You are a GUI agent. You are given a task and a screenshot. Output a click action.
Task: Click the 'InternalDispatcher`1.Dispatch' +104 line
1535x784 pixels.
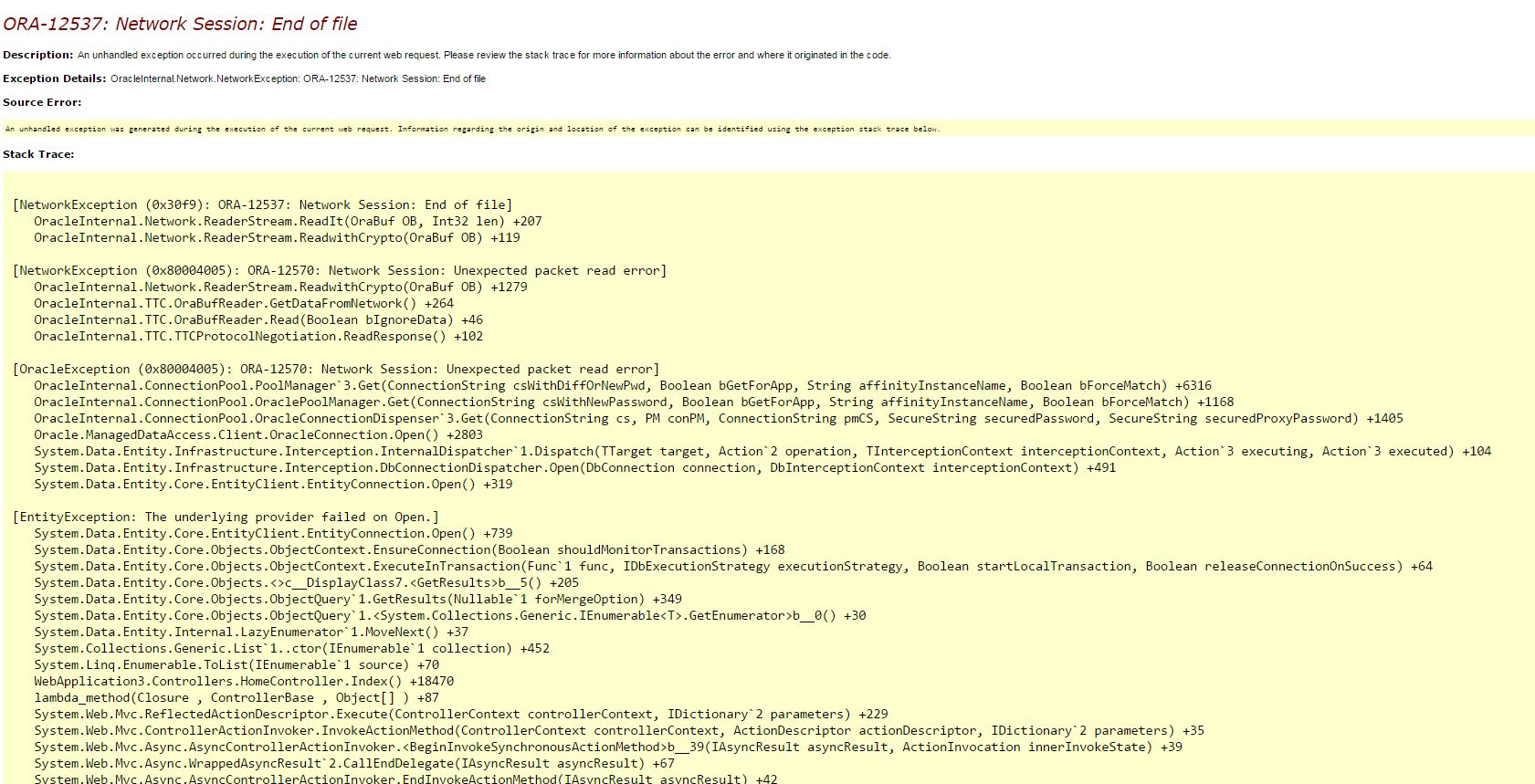point(762,452)
